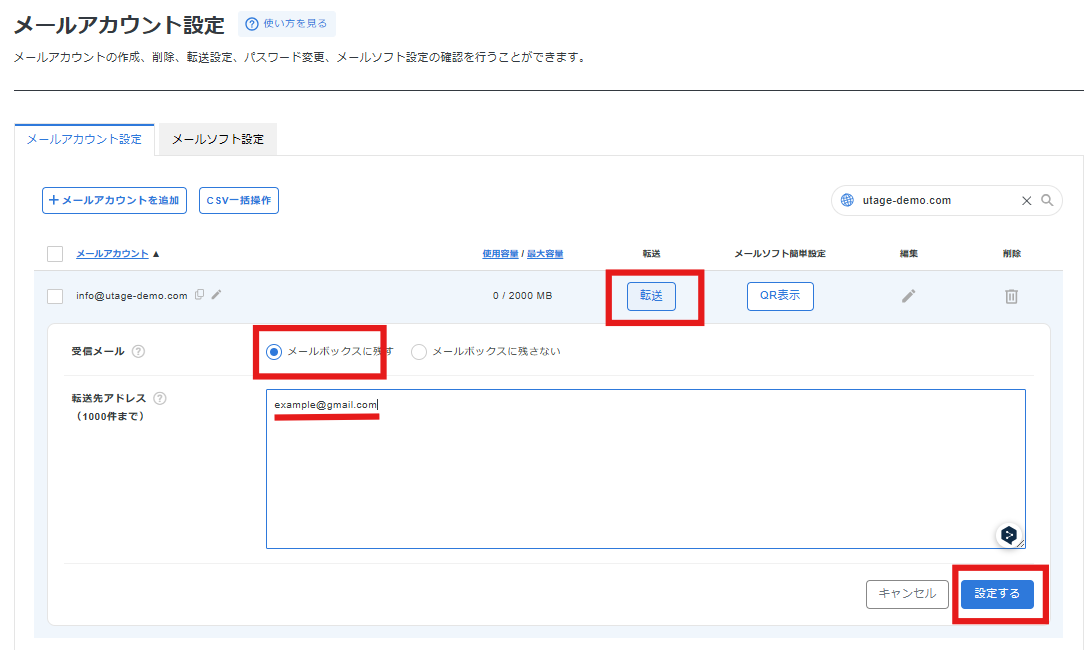Open the help icon next to 転送先アドレス
The height and width of the screenshot is (650, 1091).
point(160,398)
